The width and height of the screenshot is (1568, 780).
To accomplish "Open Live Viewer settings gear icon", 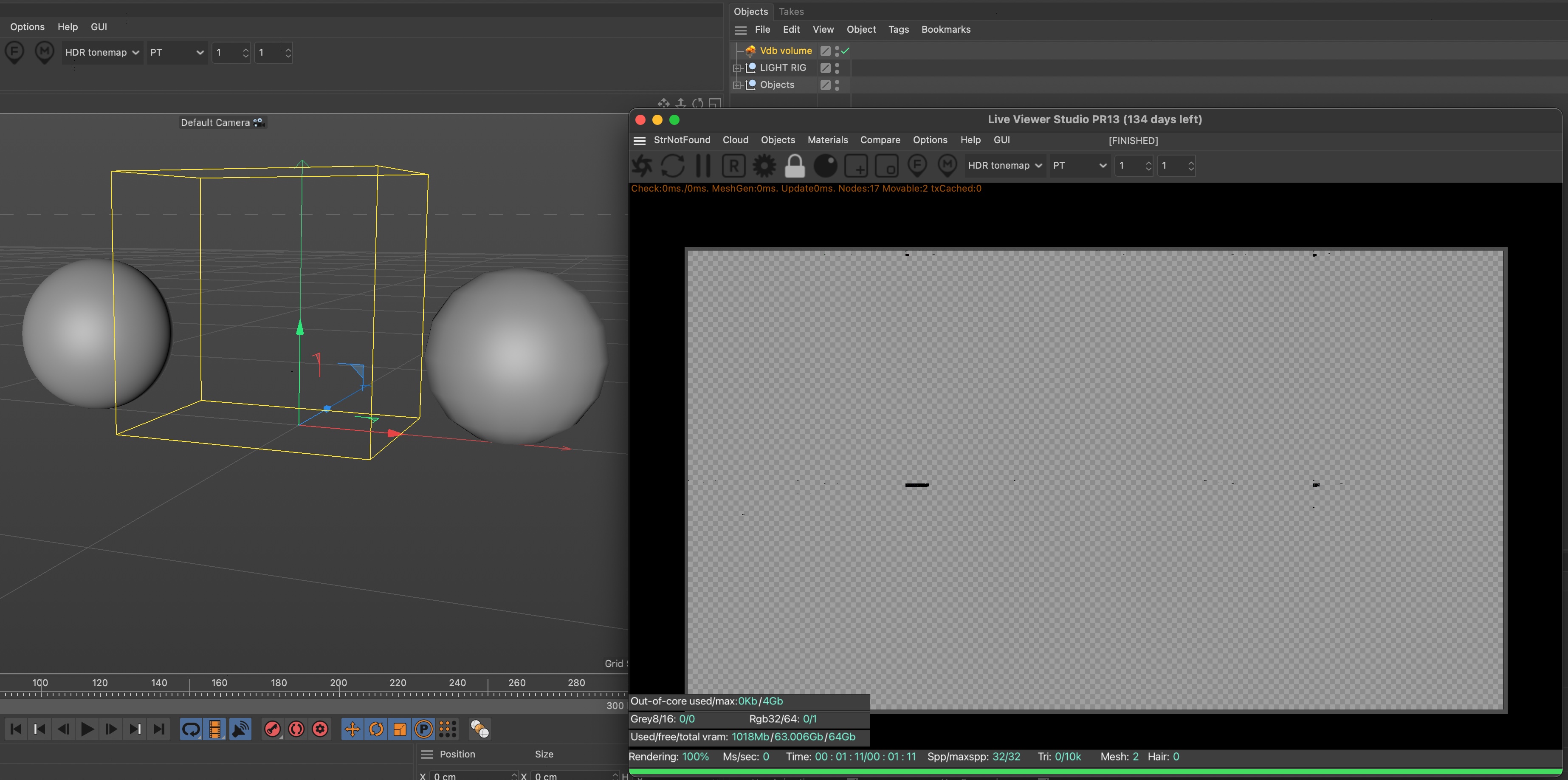I will (x=764, y=165).
